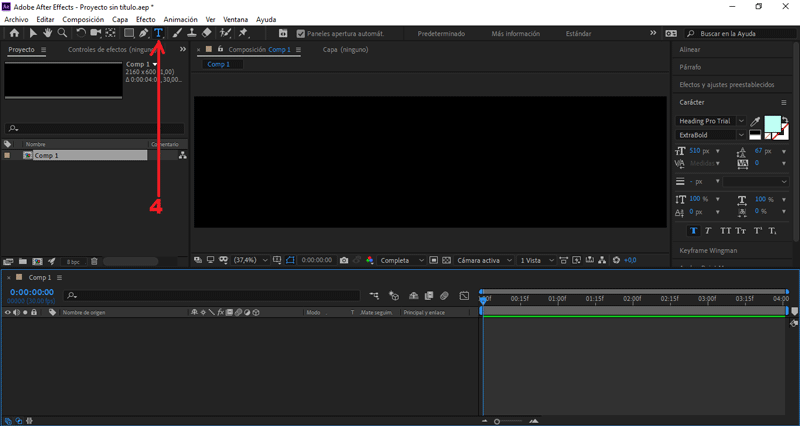
Task: Expand workspace list with double chevron
Action: click(653, 33)
